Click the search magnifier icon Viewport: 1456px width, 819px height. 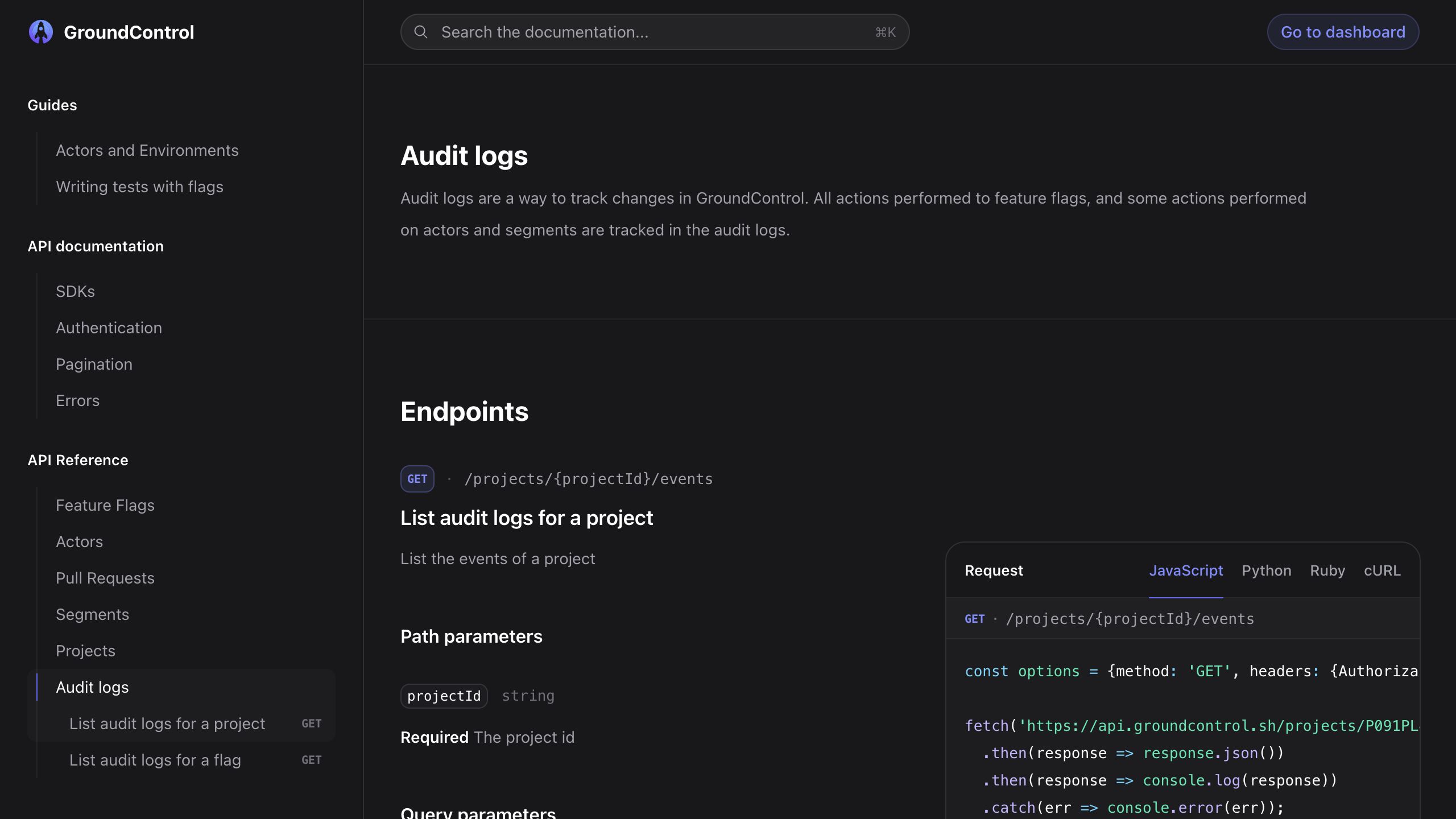pos(421,32)
